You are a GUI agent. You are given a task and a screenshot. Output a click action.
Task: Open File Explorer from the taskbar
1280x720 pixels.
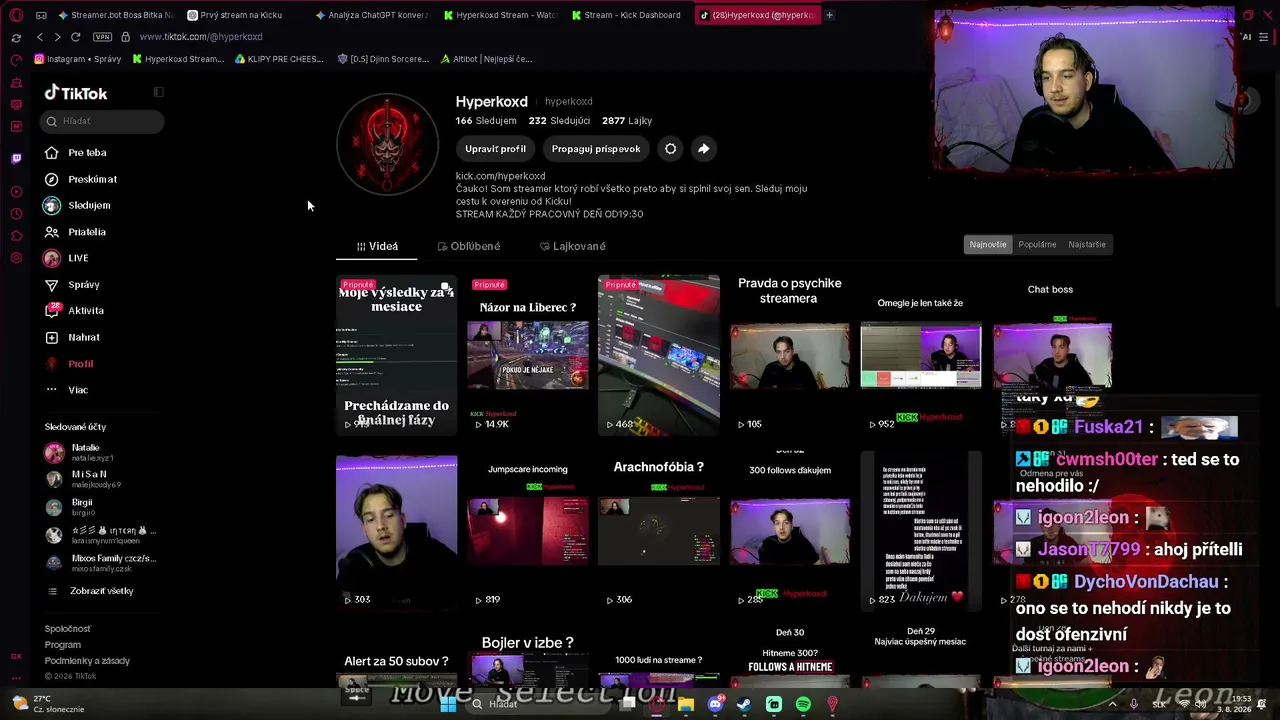[686, 705]
